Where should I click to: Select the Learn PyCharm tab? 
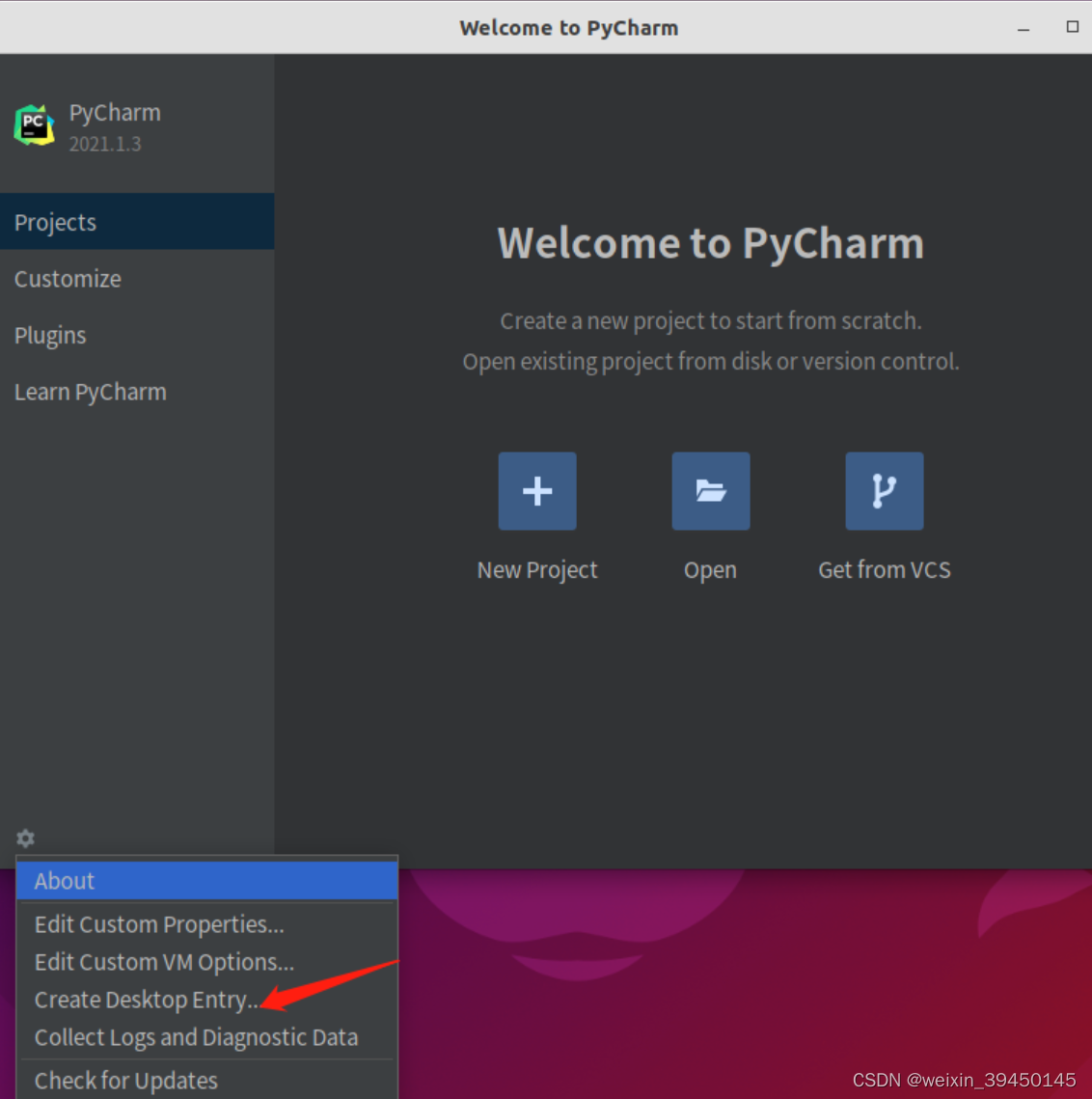point(137,392)
